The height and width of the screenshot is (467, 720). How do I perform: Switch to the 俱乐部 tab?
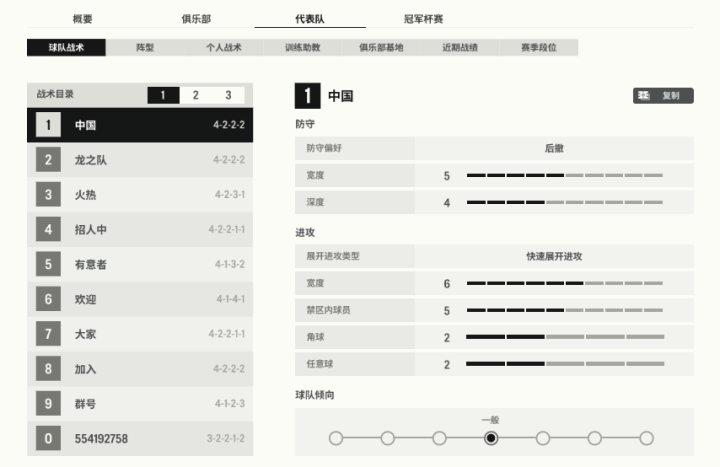(196, 19)
